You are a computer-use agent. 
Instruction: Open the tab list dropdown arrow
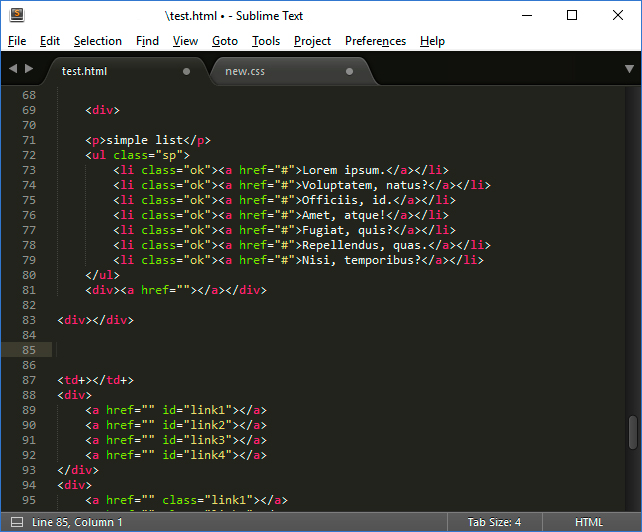629,69
